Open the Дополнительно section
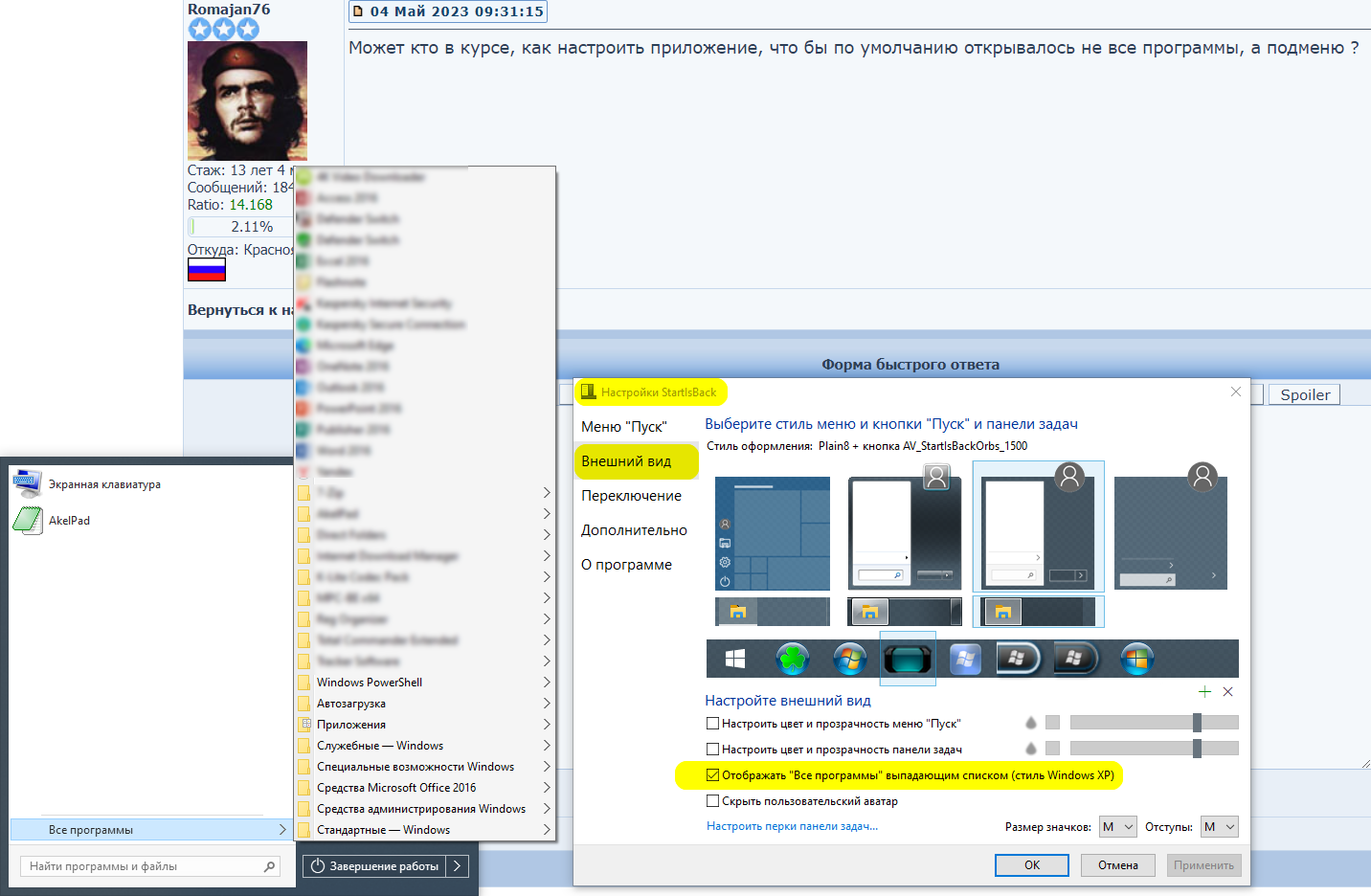The height and width of the screenshot is (896, 1371). point(634,530)
